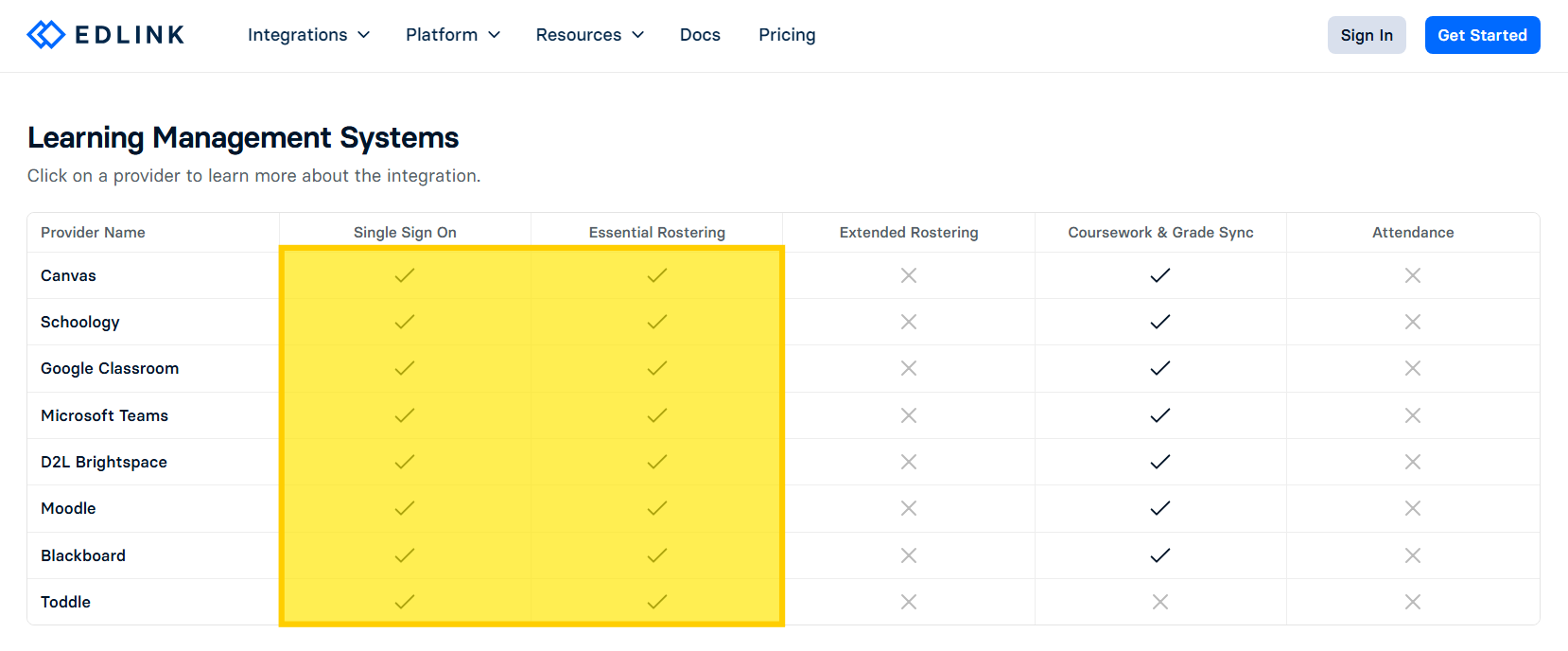Open the Microsoft Teams provider link
1568x651 pixels.
[104, 415]
